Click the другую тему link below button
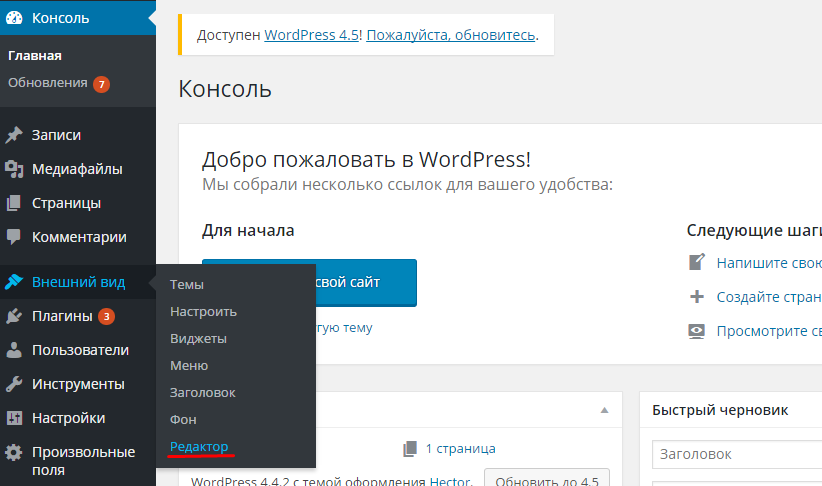 (344, 328)
